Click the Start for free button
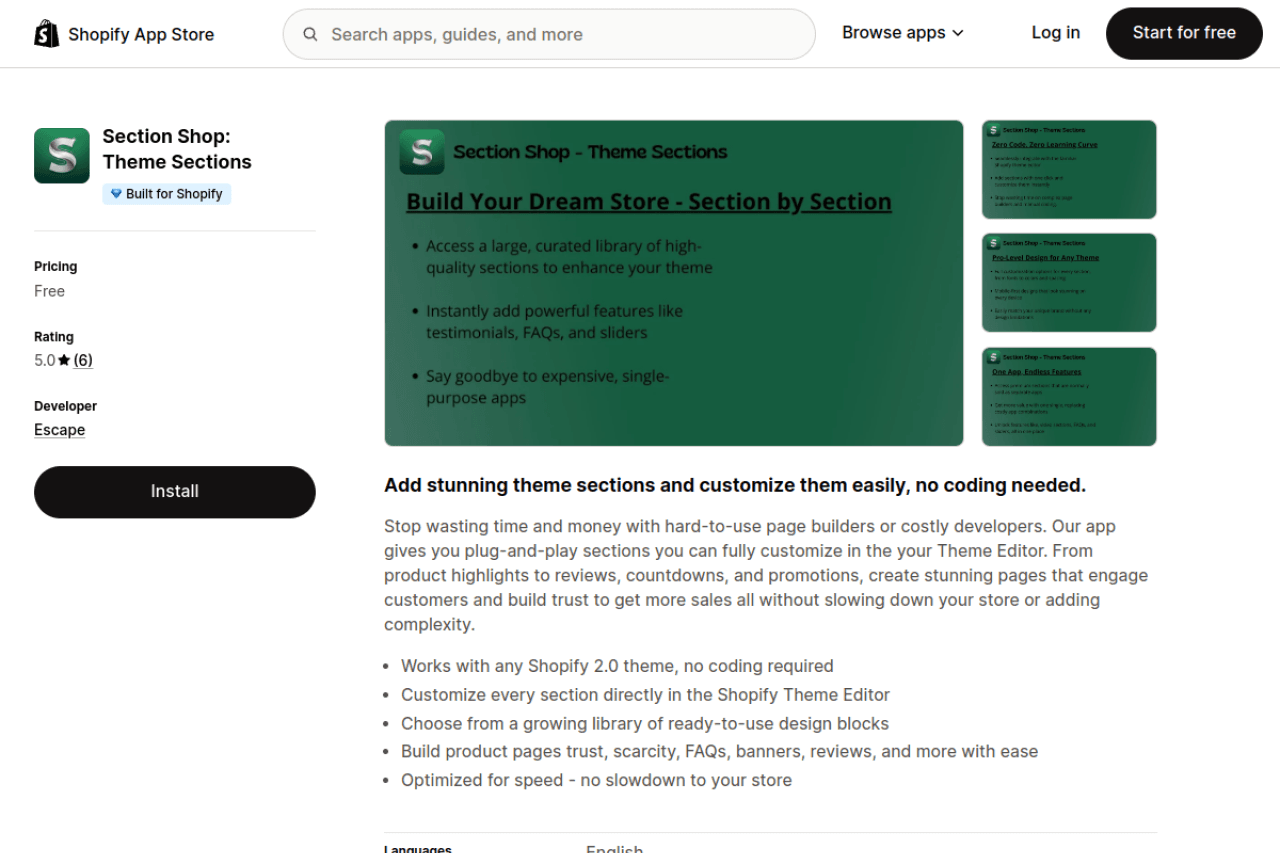 pos(1184,33)
